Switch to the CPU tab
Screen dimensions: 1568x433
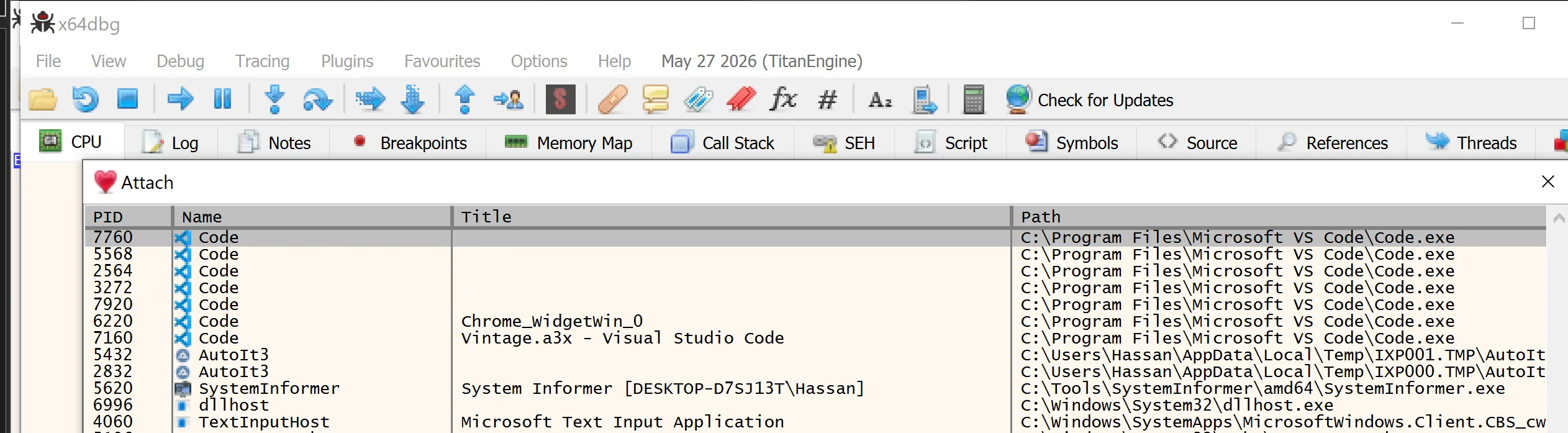coord(71,142)
